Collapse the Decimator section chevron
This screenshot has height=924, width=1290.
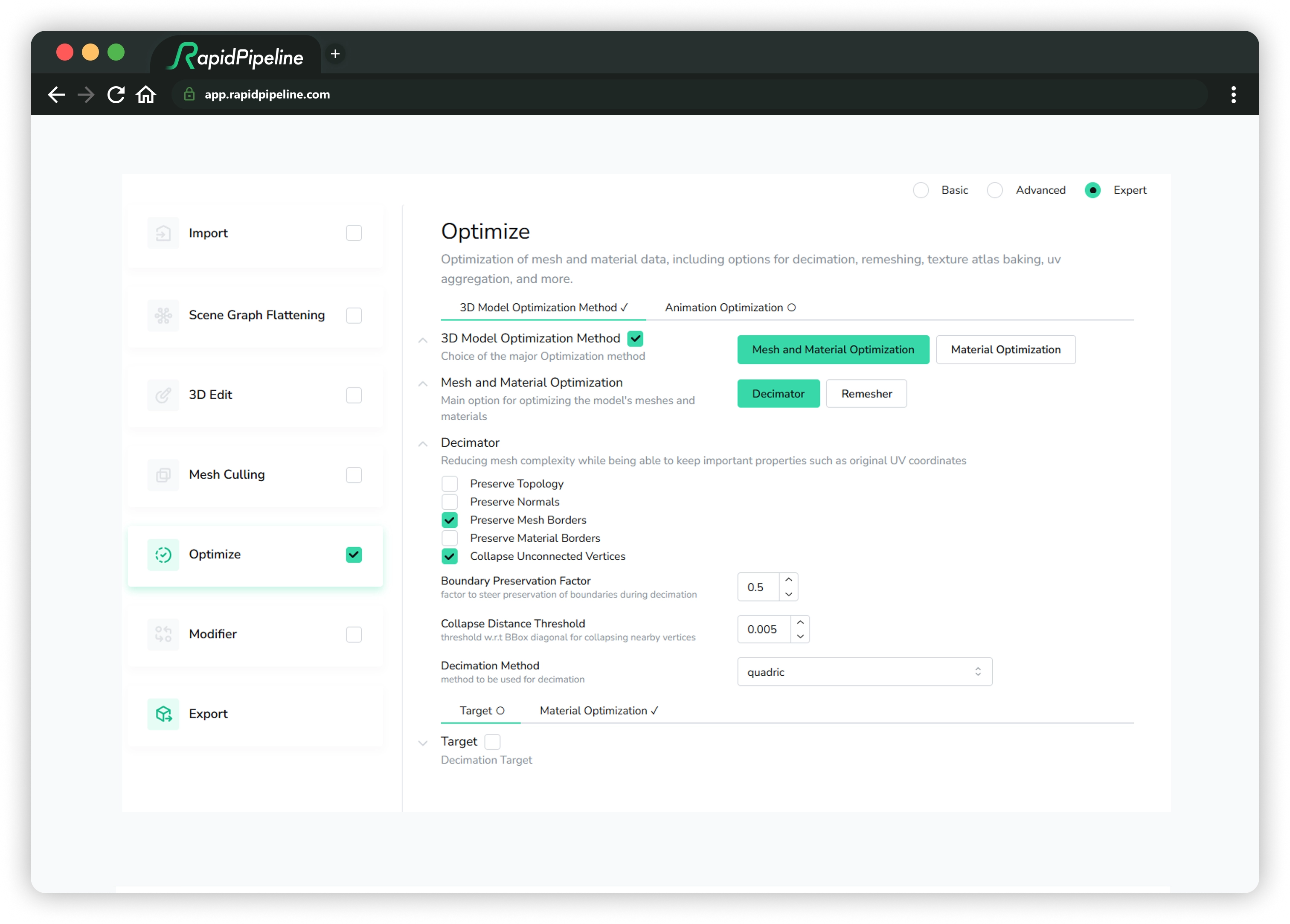tap(423, 444)
